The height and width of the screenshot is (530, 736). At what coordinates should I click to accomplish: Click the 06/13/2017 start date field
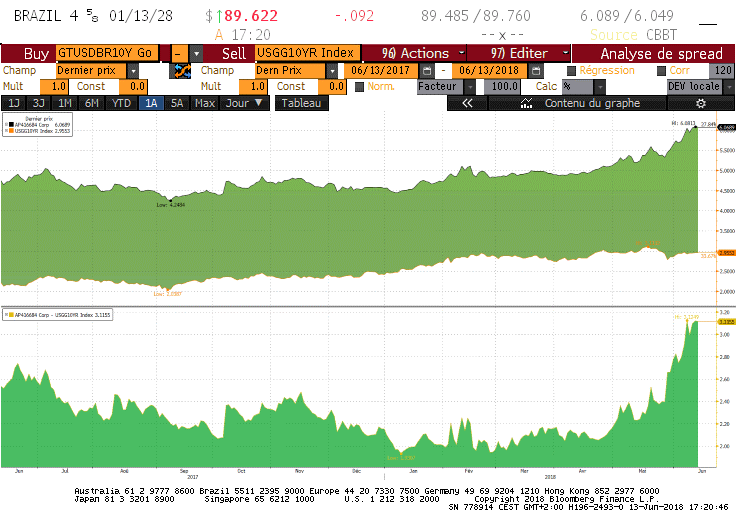pyautogui.click(x=381, y=71)
